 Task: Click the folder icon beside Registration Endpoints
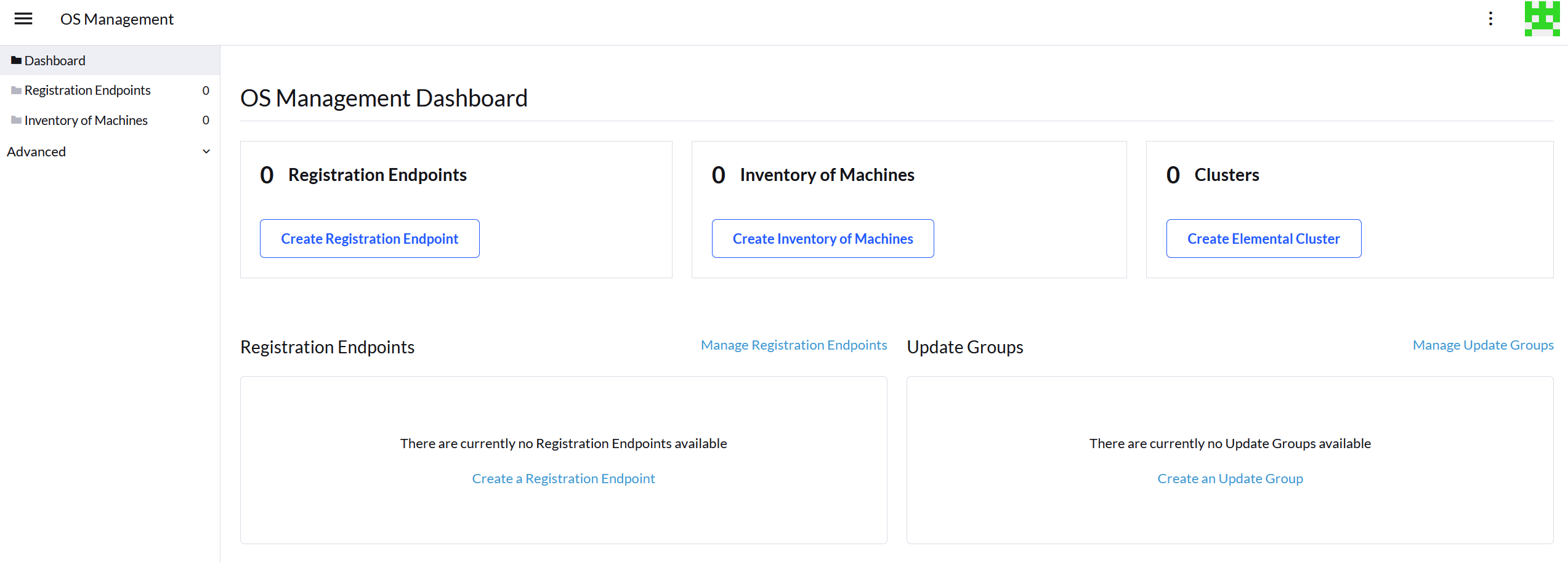click(16, 89)
